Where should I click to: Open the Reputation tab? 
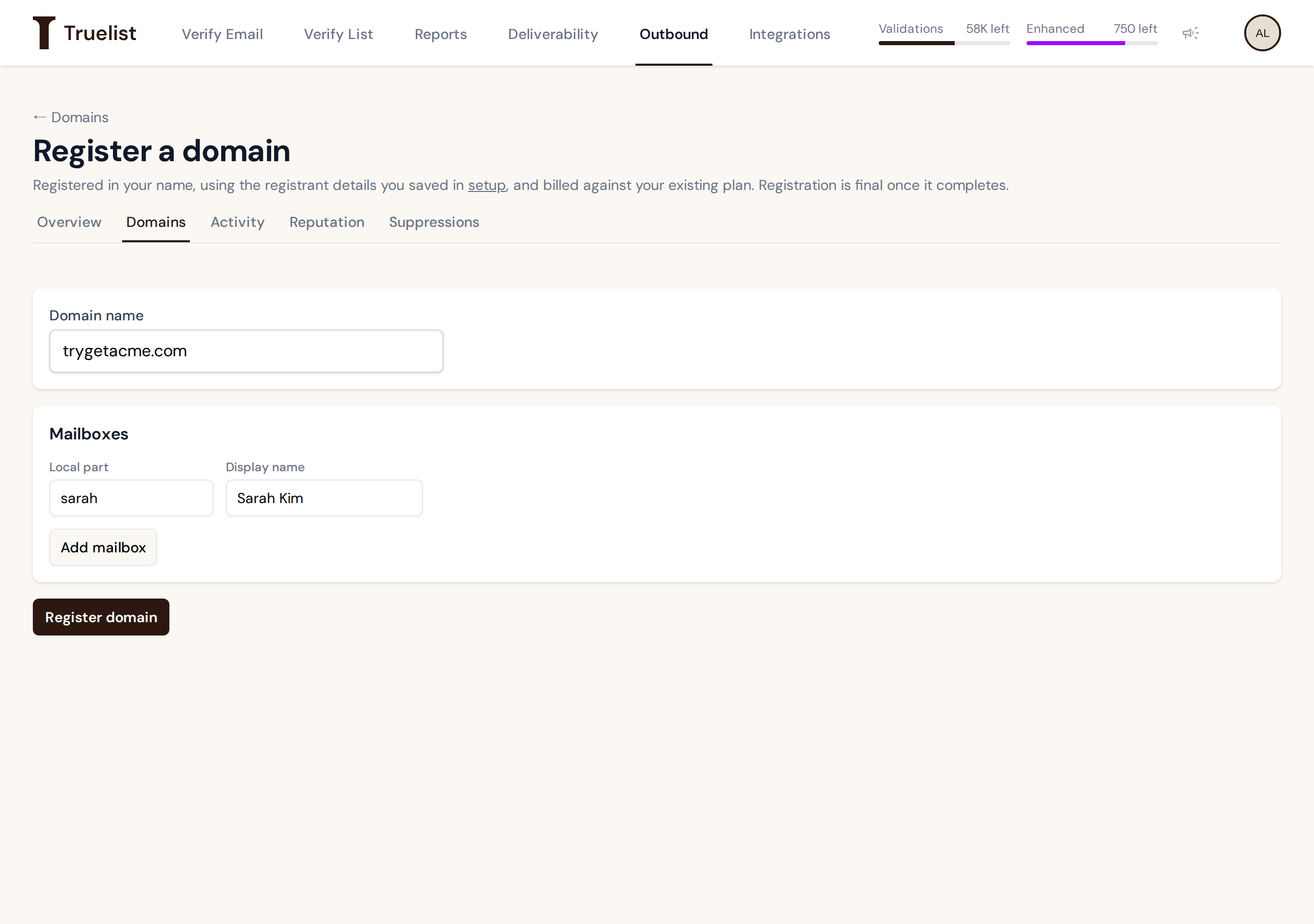coord(327,222)
